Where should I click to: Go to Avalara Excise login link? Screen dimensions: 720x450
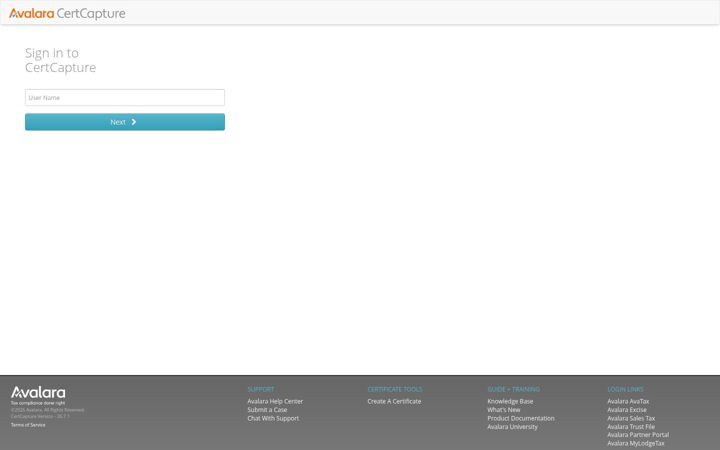tap(627, 410)
